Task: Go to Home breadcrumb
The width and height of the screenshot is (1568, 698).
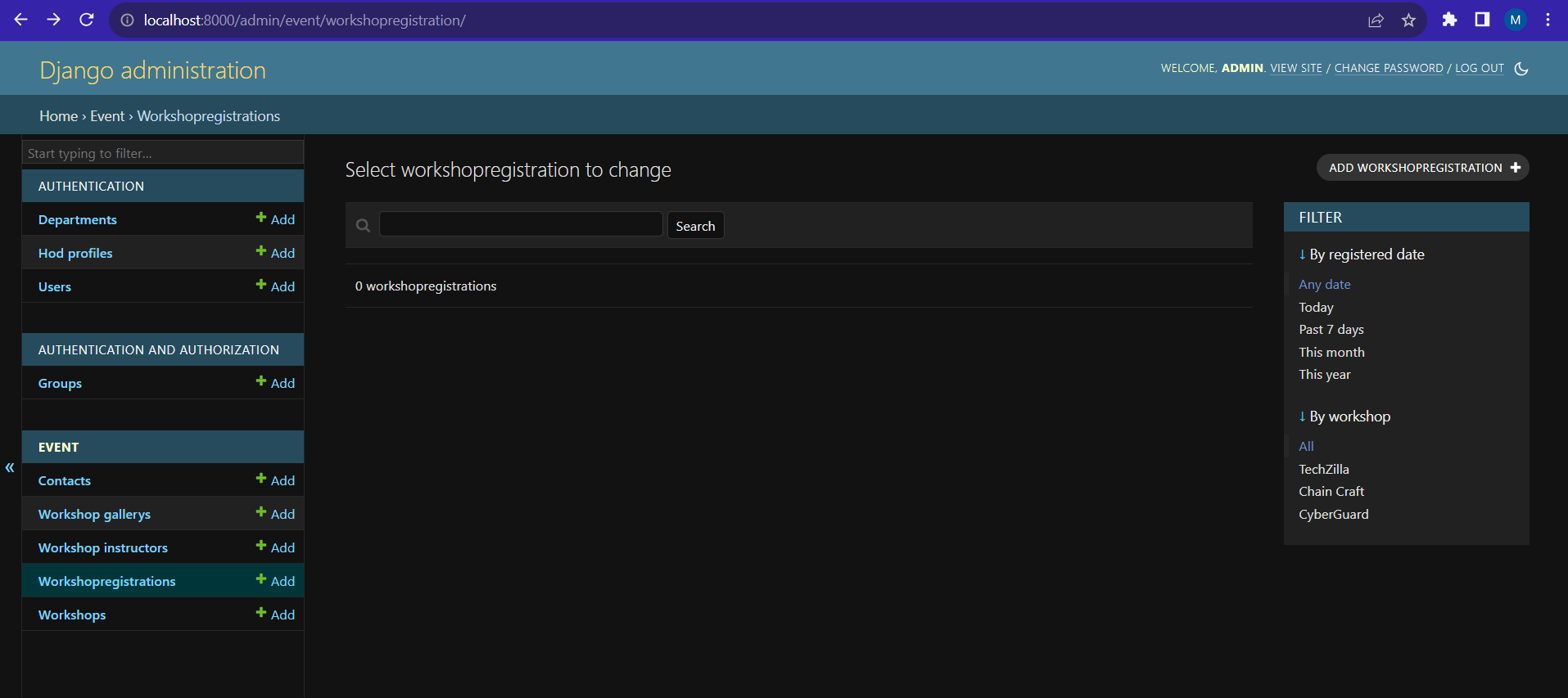Action: (x=58, y=116)
